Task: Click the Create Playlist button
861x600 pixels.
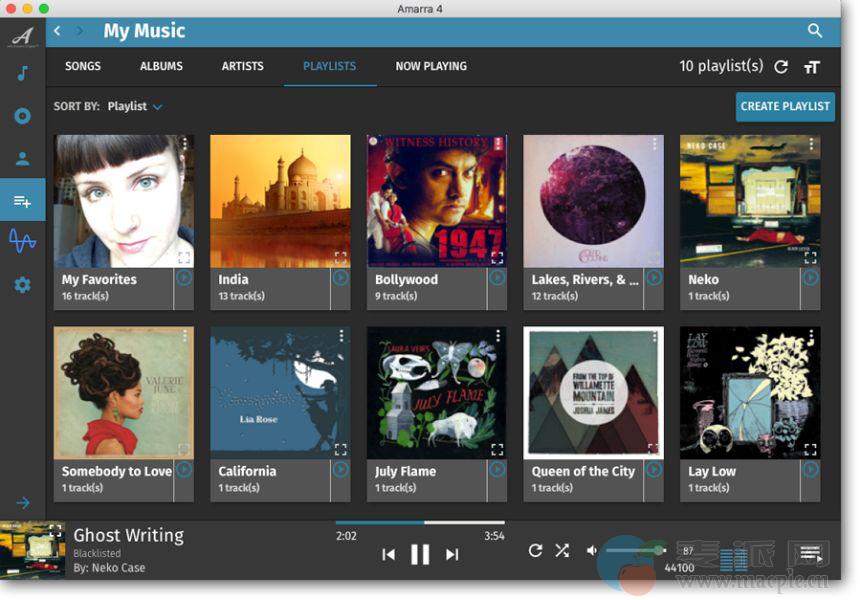Action: point(785,107)
